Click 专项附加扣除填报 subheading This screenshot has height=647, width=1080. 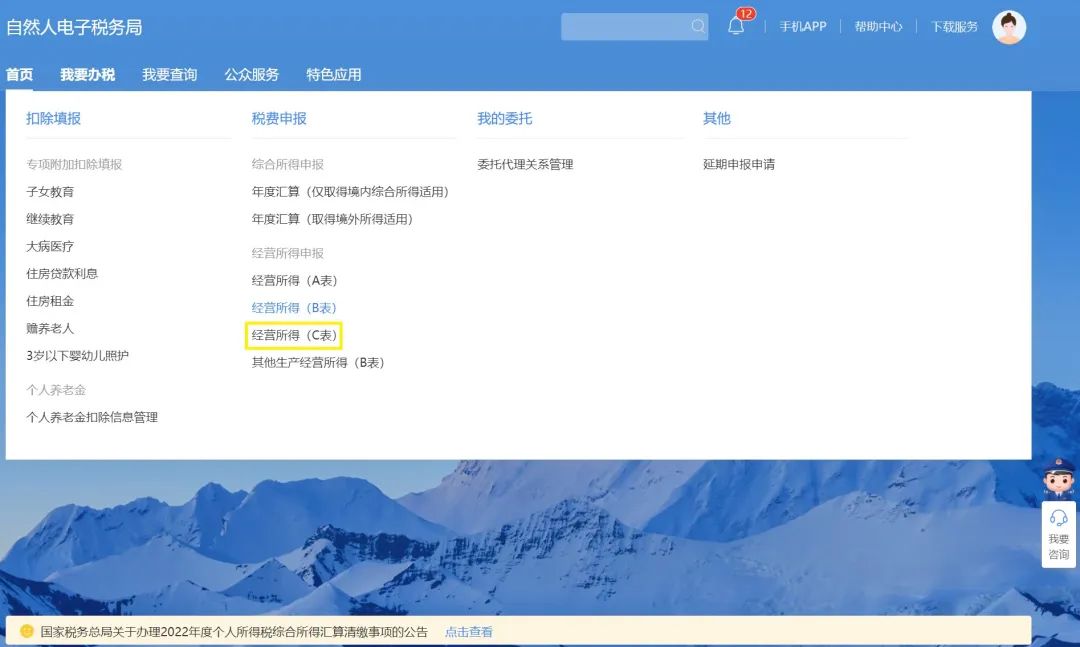pos(74,164)
